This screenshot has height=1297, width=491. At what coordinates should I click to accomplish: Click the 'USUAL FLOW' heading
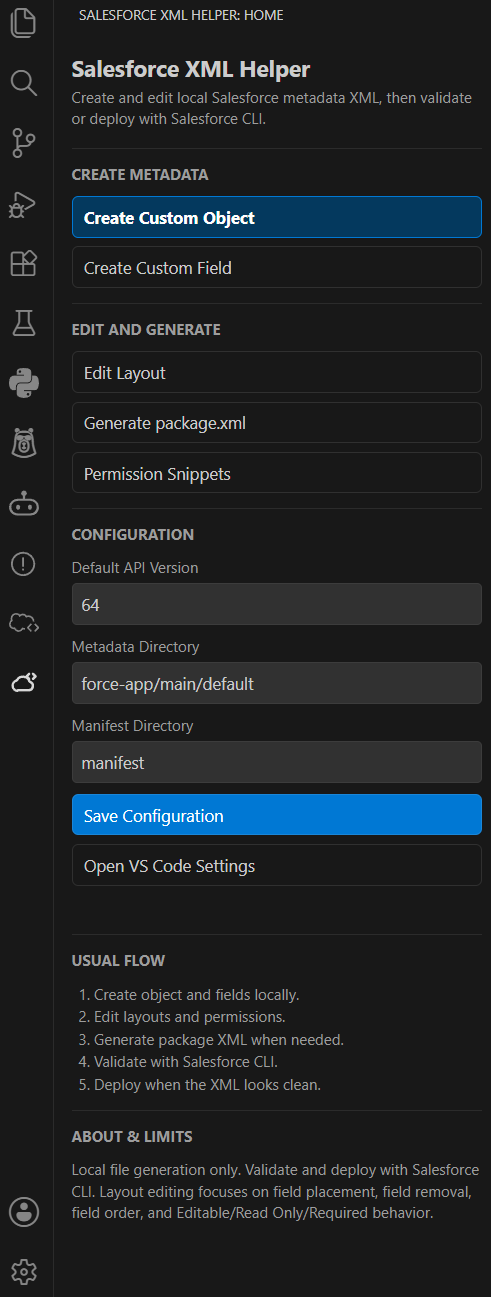click(x=119, y=961)
